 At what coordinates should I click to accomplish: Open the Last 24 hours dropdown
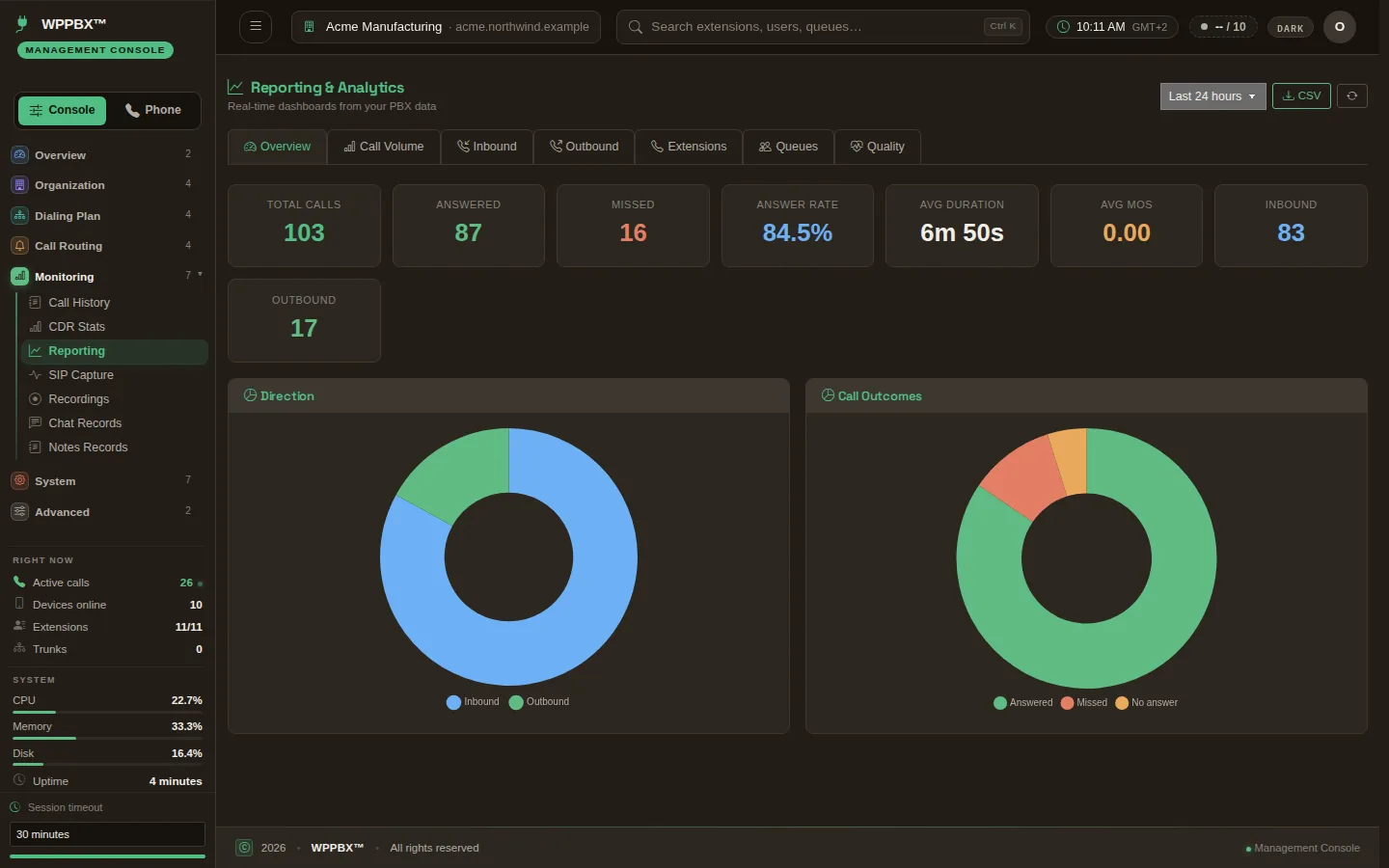pyautogui.click(x=1212, y=96)
